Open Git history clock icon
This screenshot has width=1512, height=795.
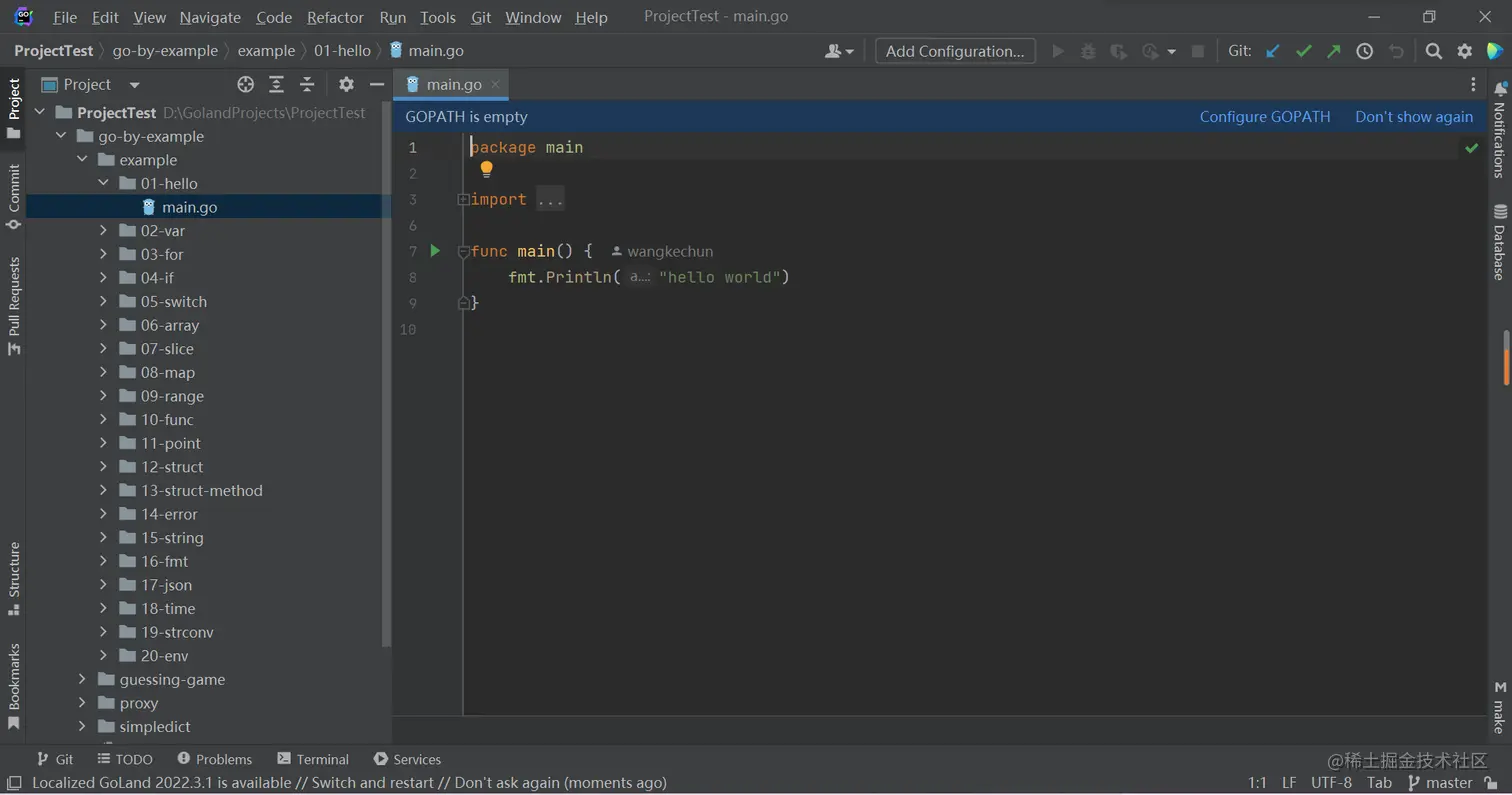click(1365, 51)
